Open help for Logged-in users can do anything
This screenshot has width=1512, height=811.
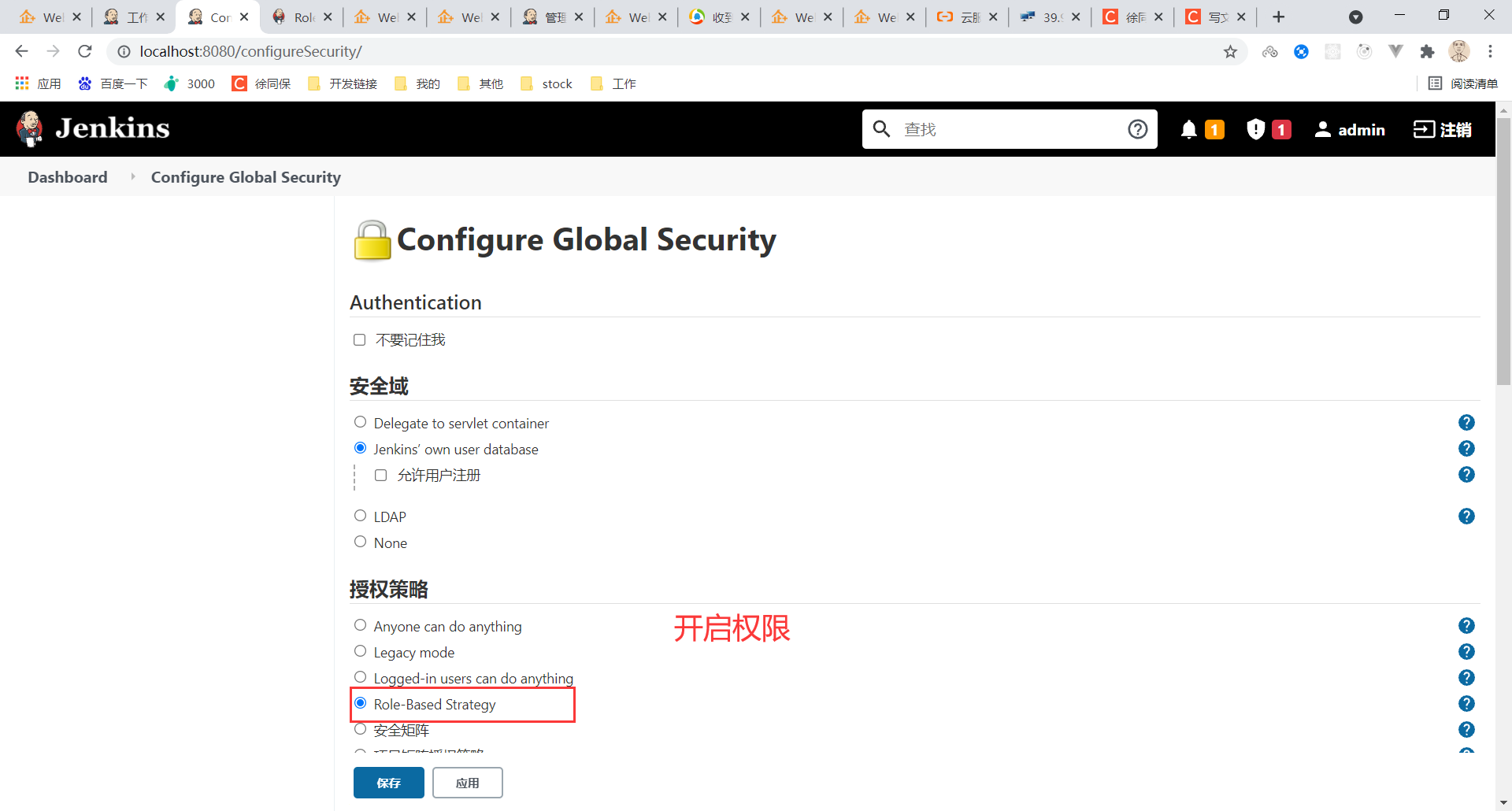[1466, 678]
